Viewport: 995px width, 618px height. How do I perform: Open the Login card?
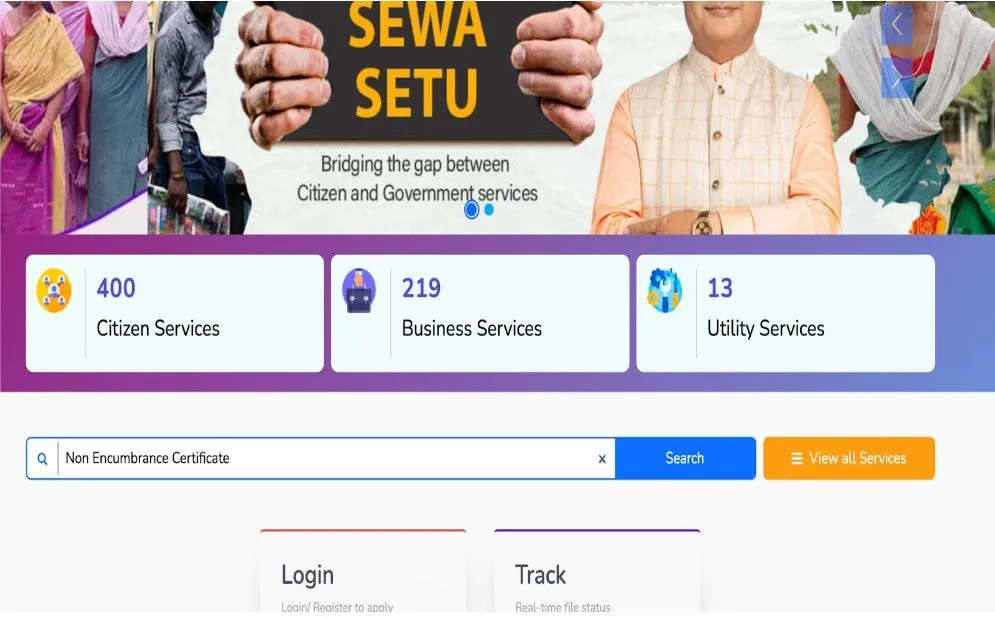click(363, 571)
